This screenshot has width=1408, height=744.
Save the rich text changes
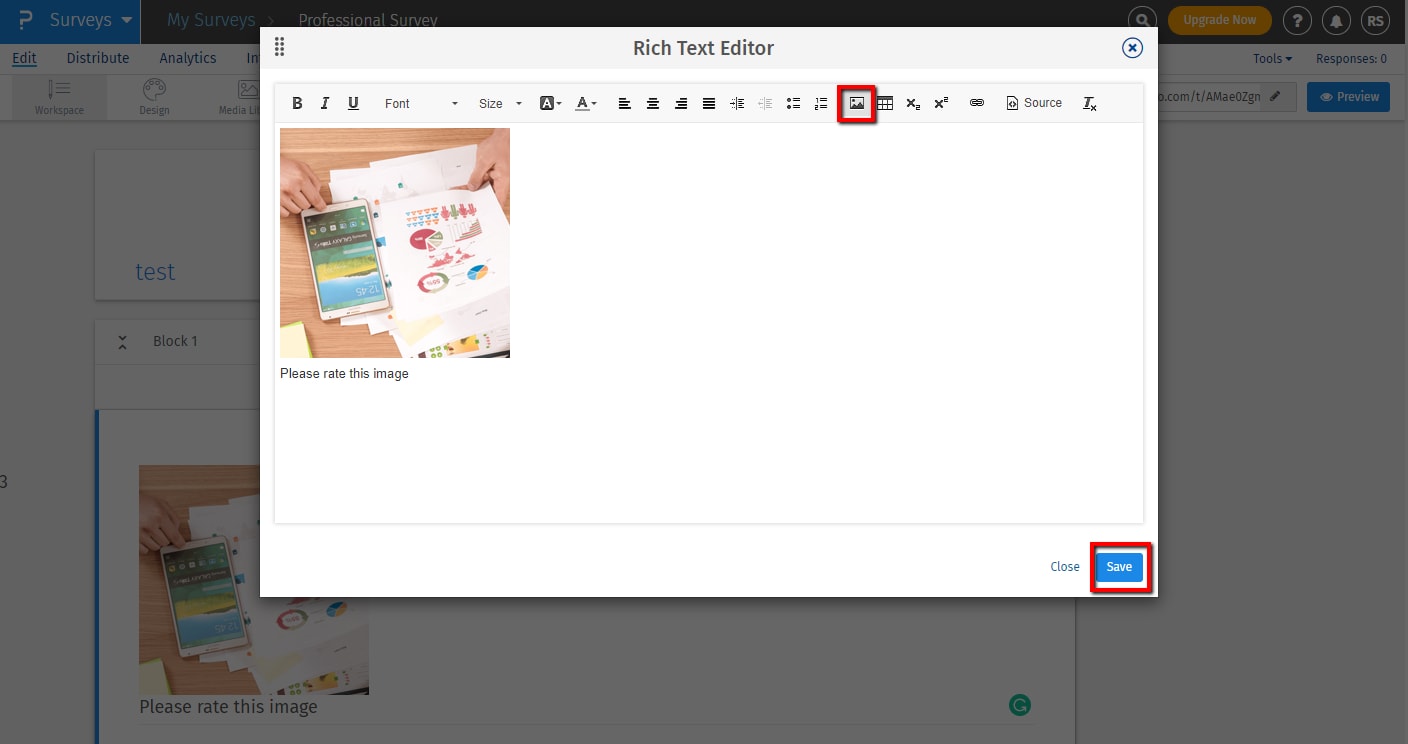(x=1119, y=567)
